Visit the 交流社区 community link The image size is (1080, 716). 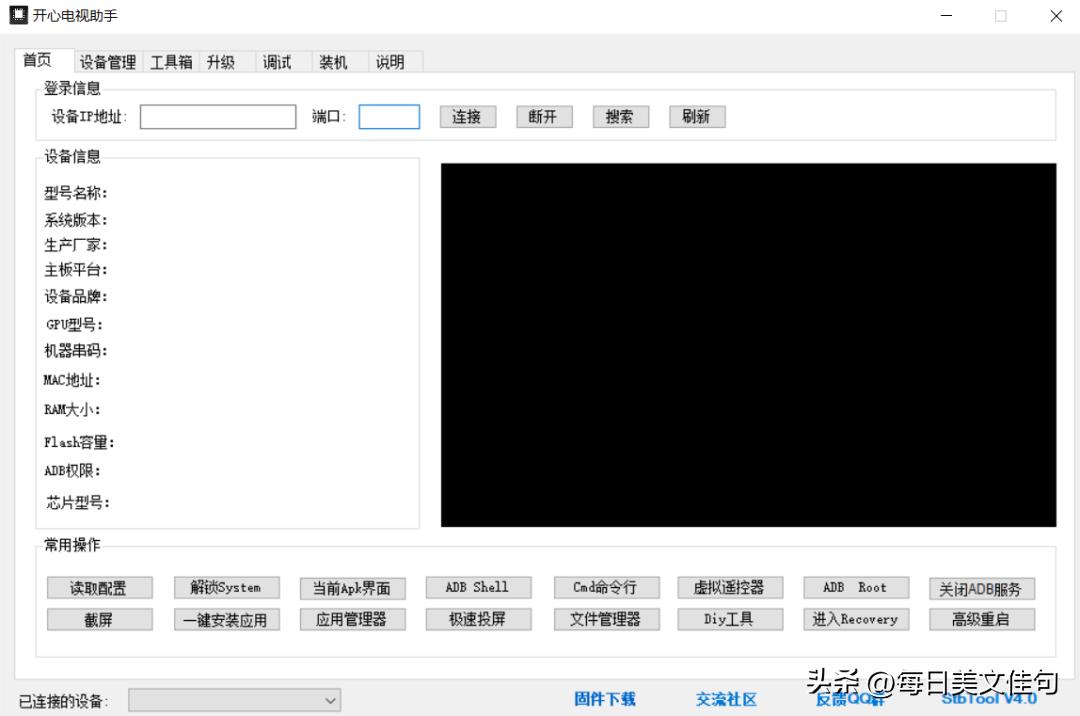(727, 699)
